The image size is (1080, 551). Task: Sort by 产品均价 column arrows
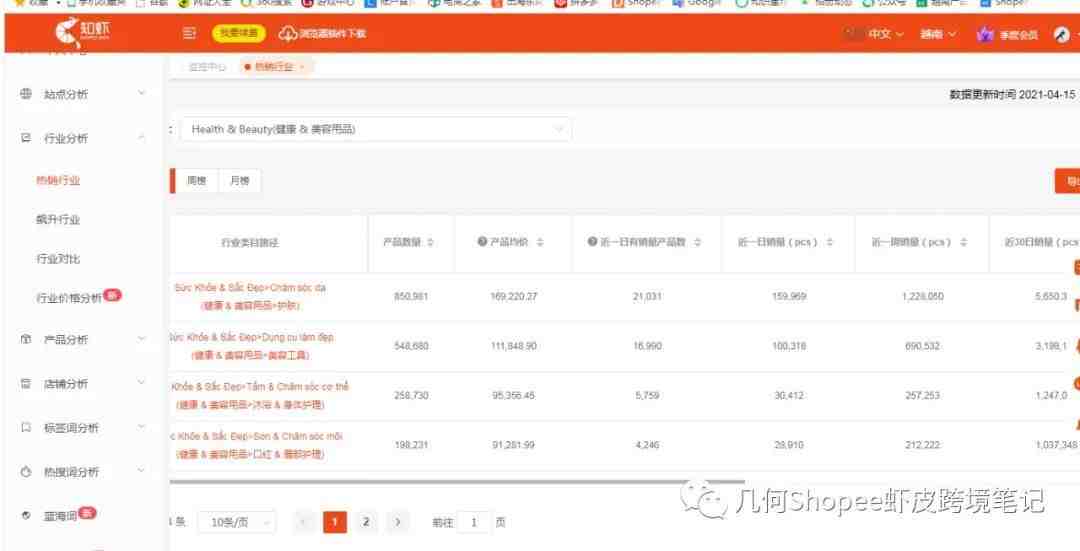coord(540,242)
